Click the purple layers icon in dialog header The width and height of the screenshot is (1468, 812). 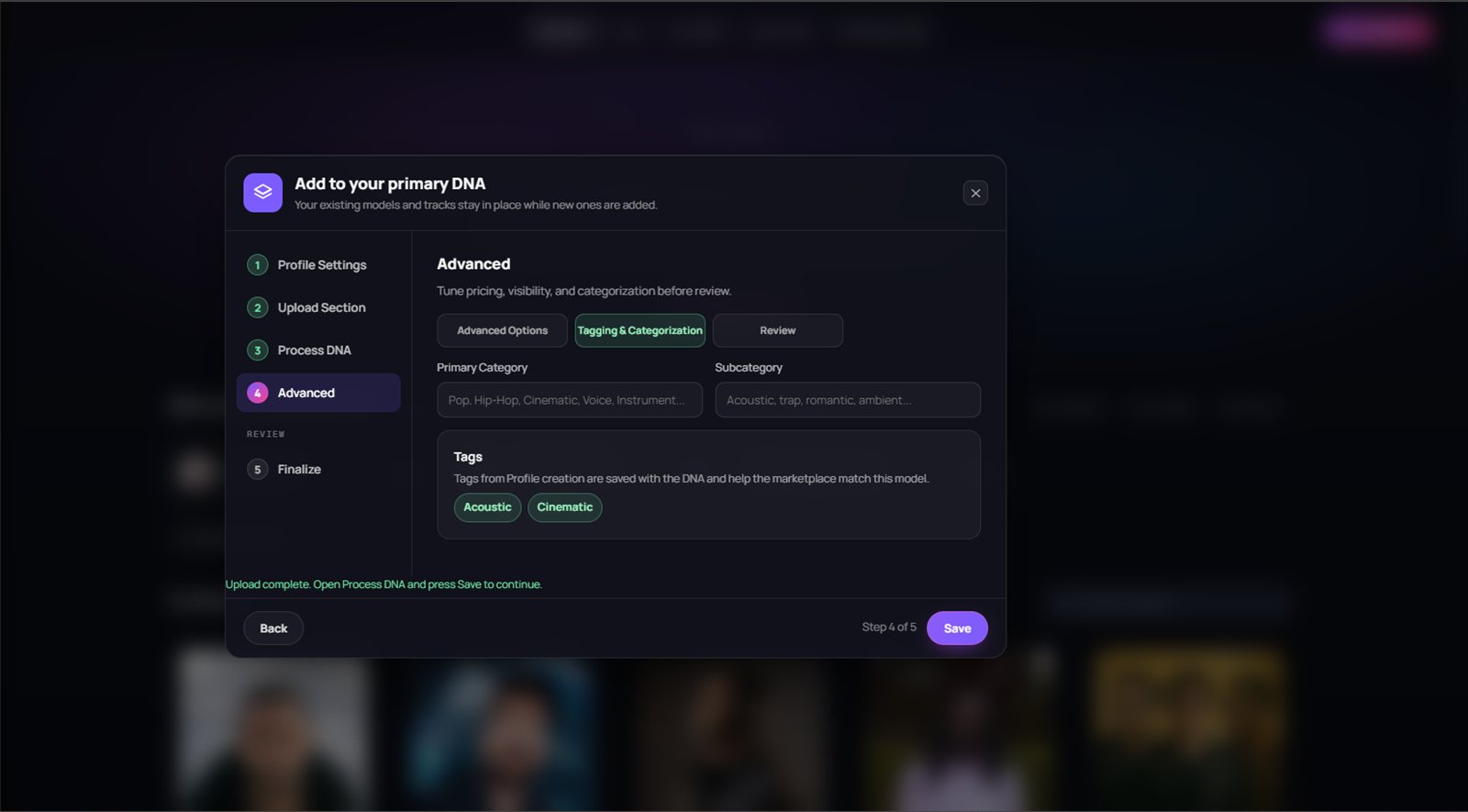pyautogui.click(x=262, y=193)
